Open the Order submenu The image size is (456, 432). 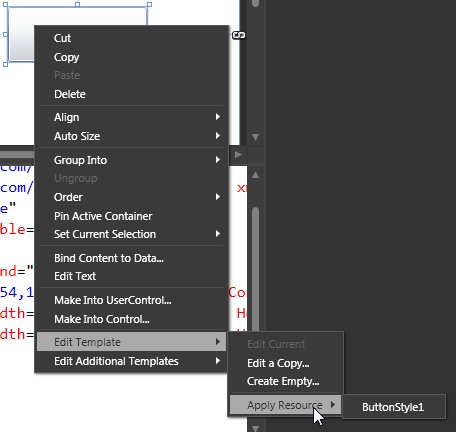tap(131, 197)
